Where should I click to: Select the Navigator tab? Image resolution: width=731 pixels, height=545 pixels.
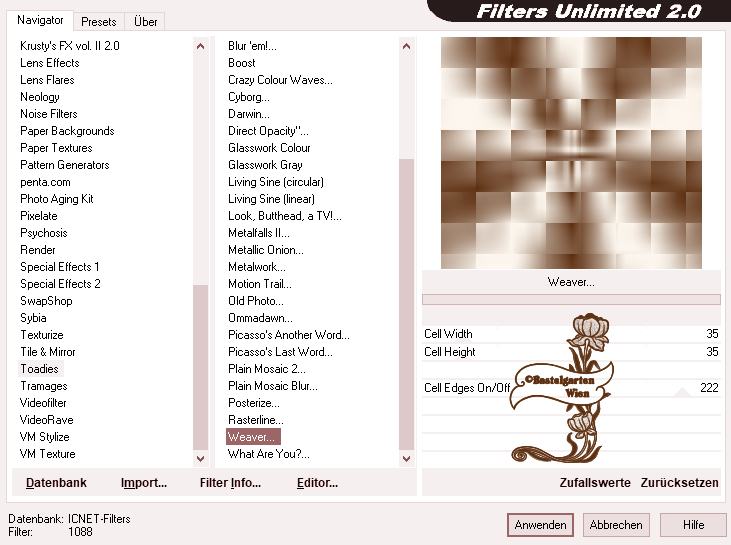[40, 20]
